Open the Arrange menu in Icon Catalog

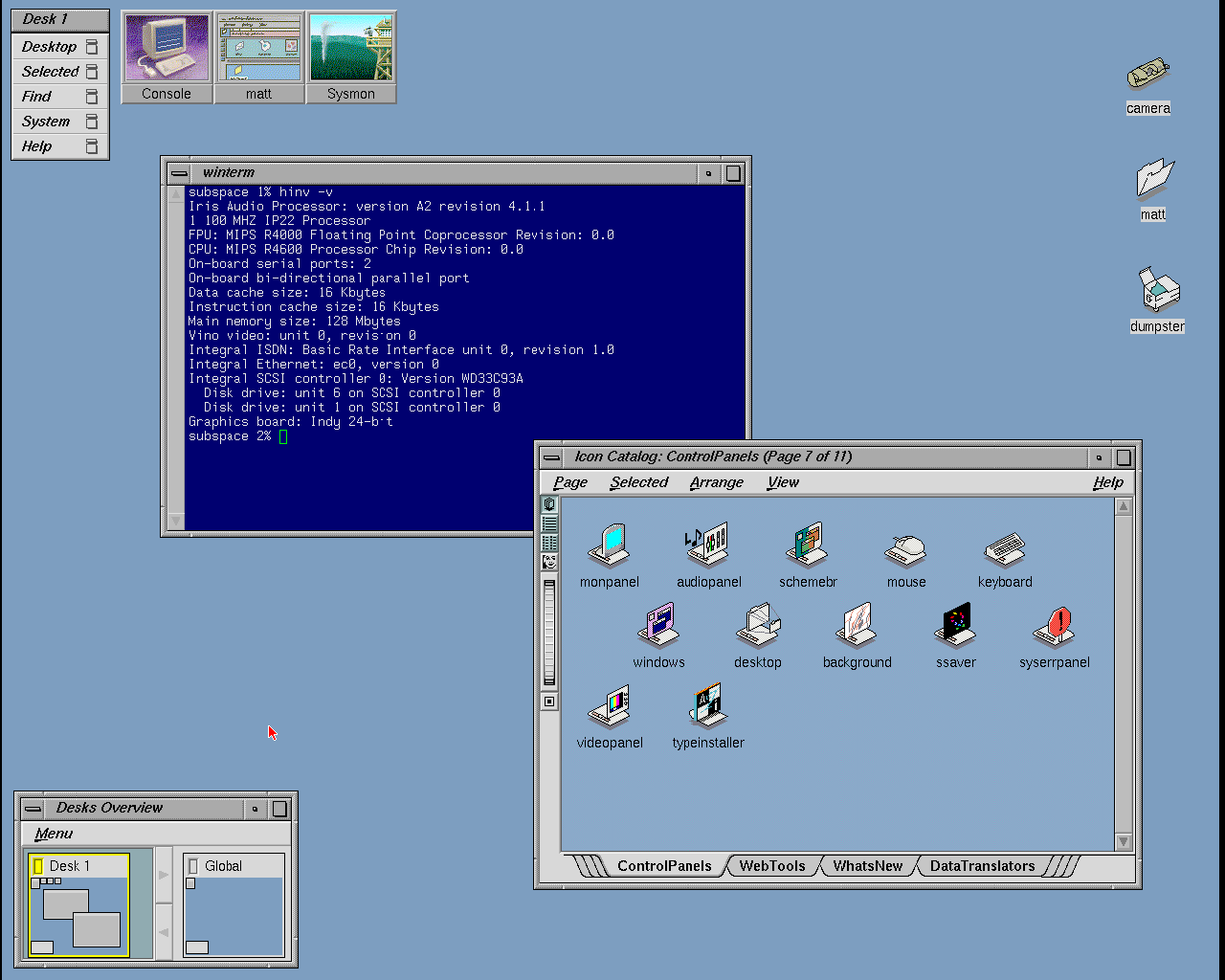click(716, 482)
